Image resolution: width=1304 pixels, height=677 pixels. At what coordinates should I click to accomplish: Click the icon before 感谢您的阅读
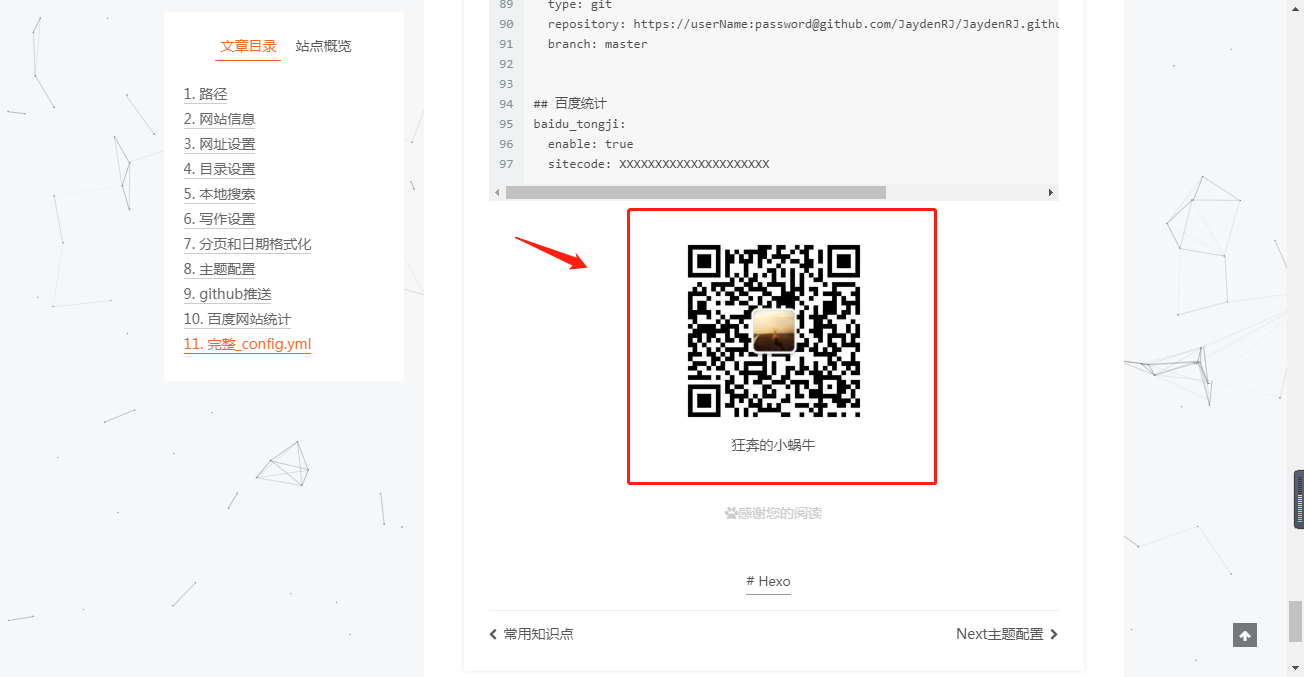[729, 512]
